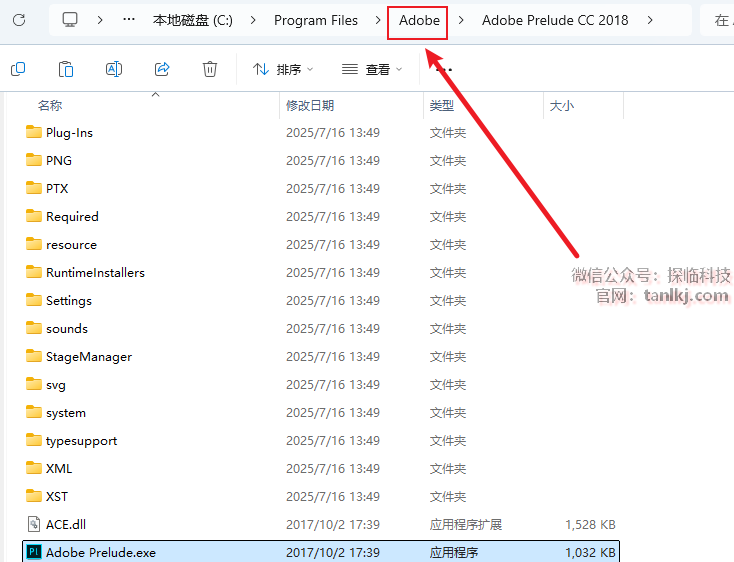Click the 1,528 KB size value
734x562 pixels.
tap(590, 525)
